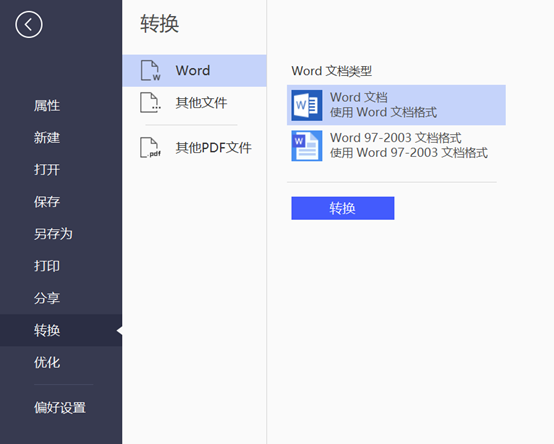554x444 pixels.
Task: Click the 使用 Word 文档格式 description text
Action: pyautogui.click(x=383, y=112)
